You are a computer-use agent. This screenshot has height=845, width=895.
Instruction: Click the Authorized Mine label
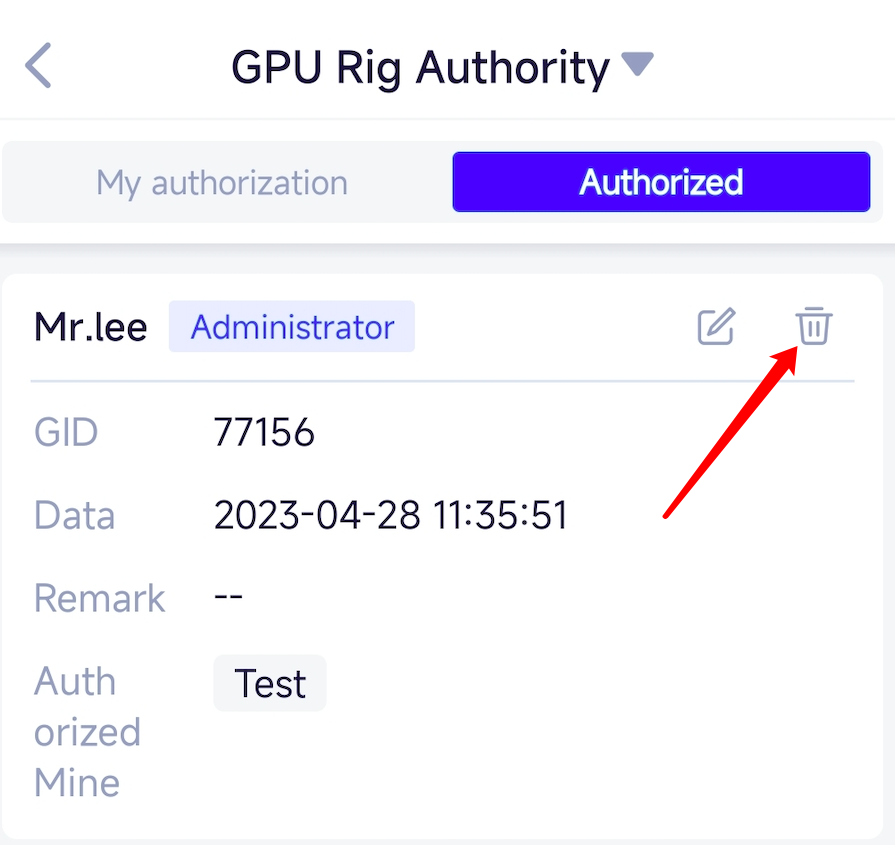point(87,732)
